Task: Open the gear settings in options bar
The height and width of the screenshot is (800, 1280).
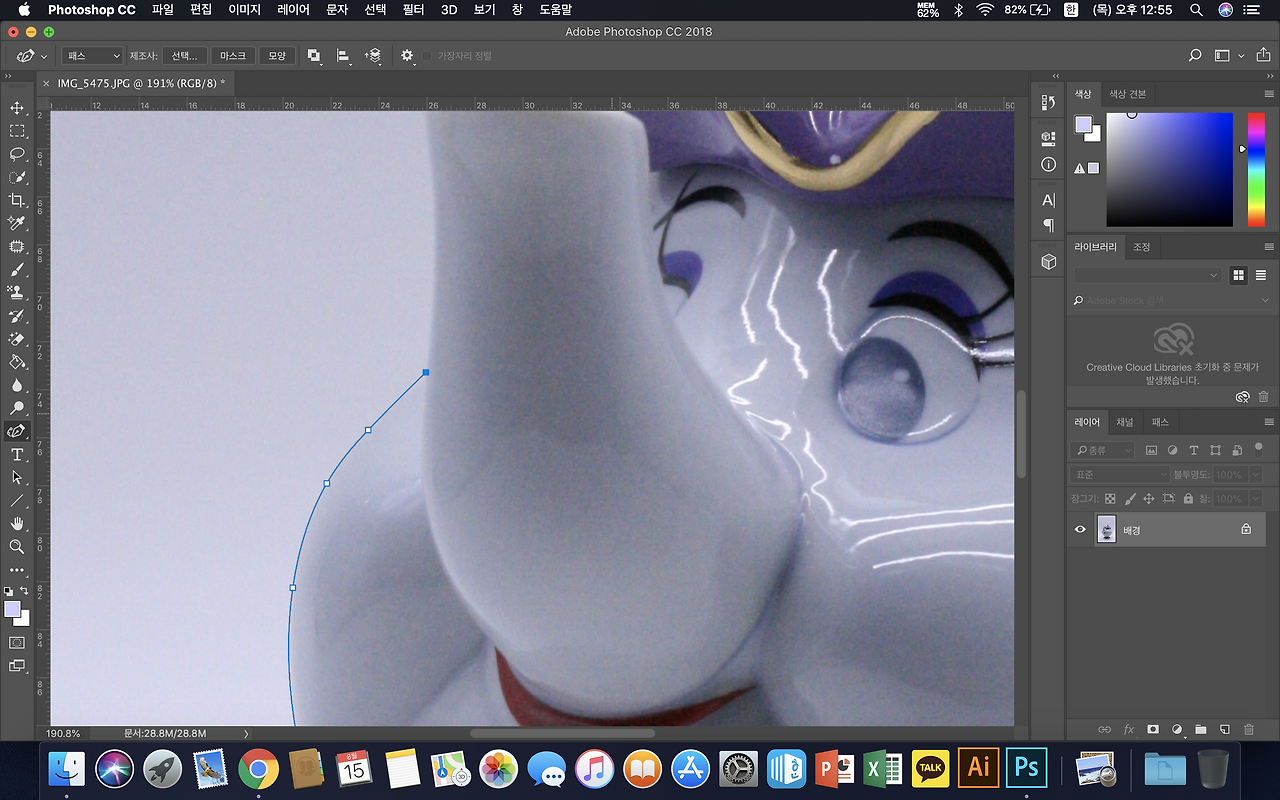Action: pyautogui.click(x=408, y=56)
